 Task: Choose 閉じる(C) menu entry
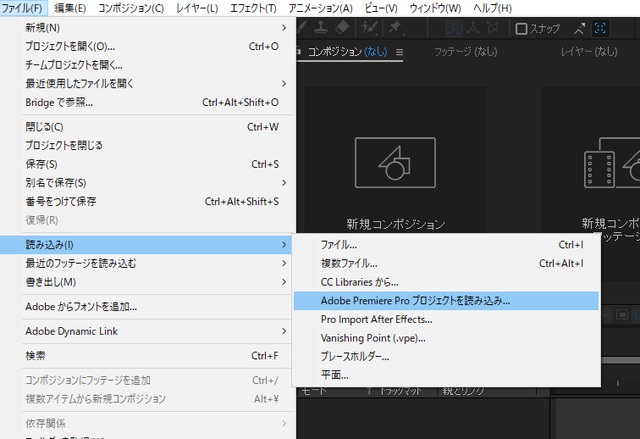(148, 127)
